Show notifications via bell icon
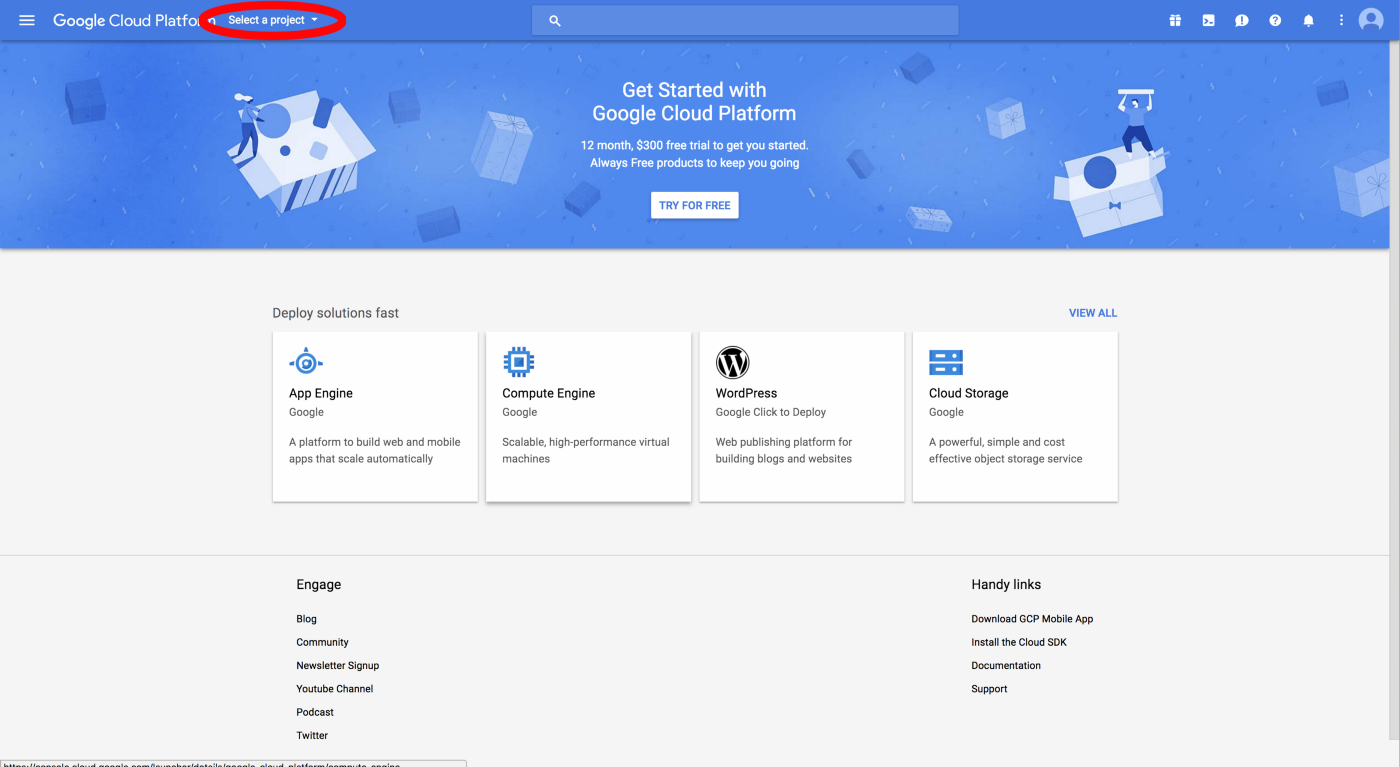The width and height of the screenshot is (1400, 767). pos(1308,20)
